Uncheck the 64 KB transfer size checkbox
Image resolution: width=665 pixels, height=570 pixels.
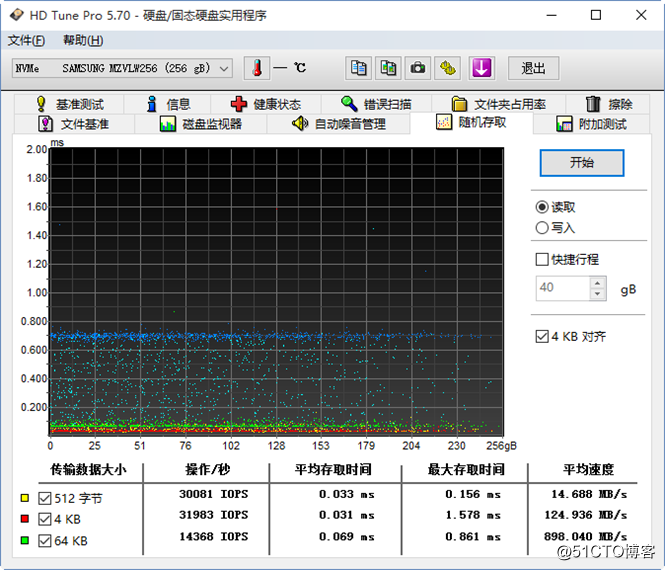coord(45,541)
